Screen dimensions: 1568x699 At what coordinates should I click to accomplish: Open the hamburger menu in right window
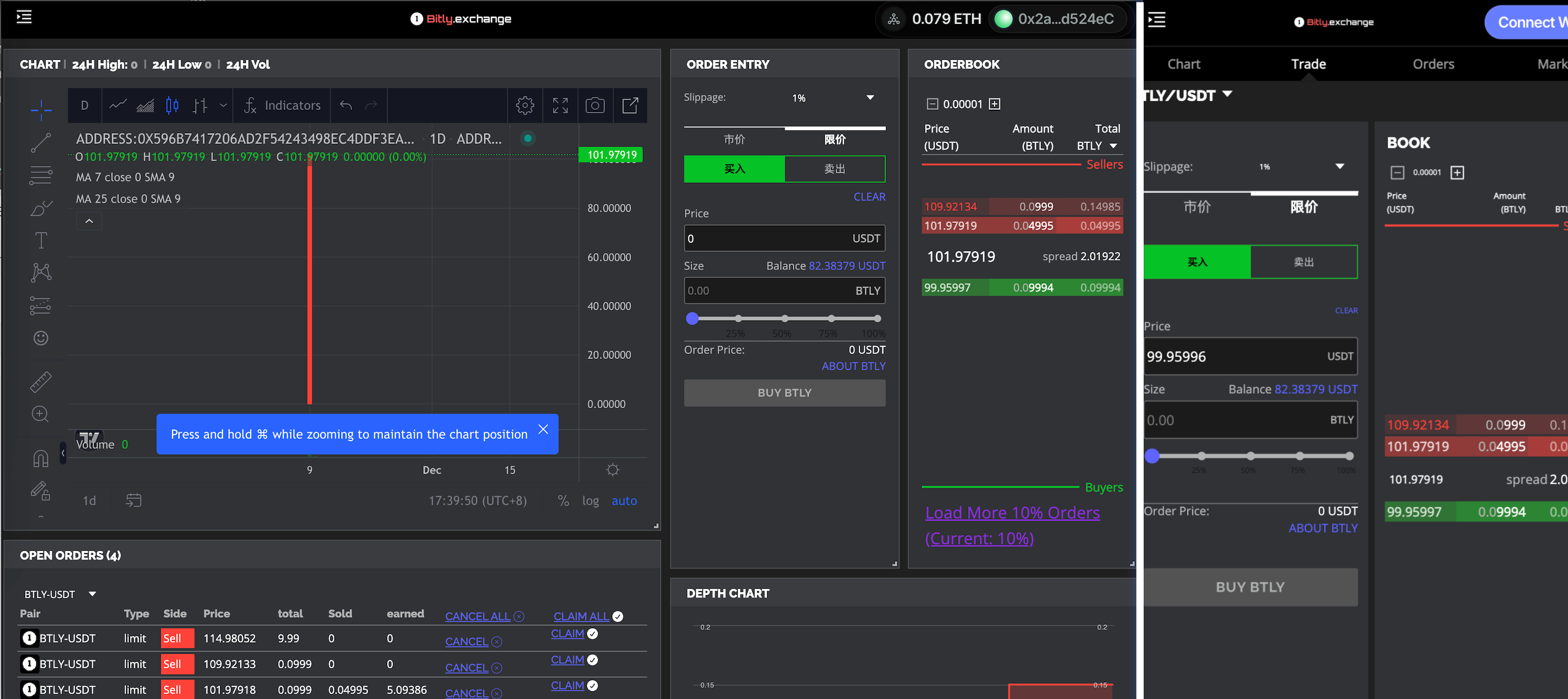pyautogui.click(x=1156, y=20)
